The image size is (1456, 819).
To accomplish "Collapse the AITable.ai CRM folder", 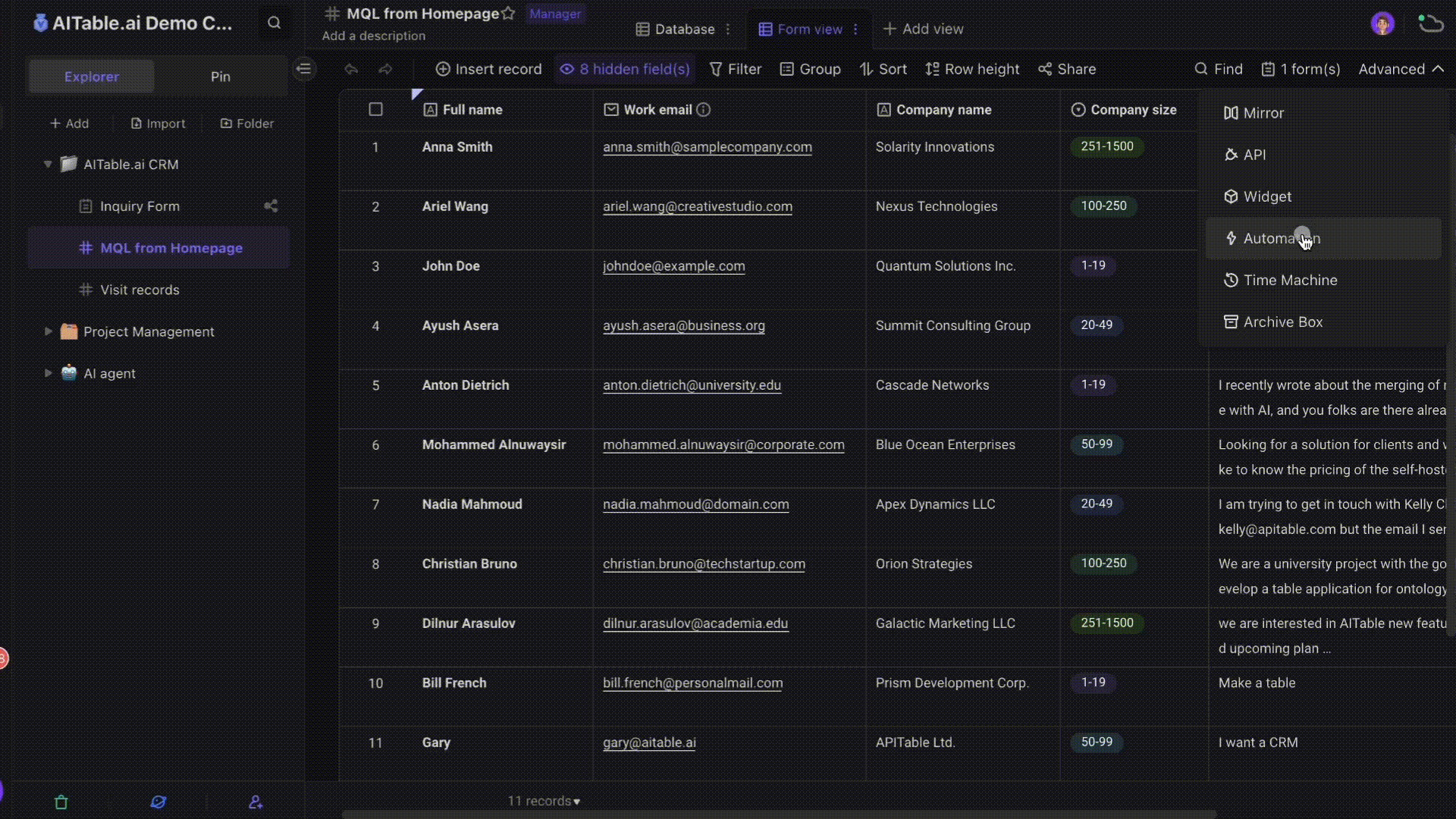I will 48,164.
